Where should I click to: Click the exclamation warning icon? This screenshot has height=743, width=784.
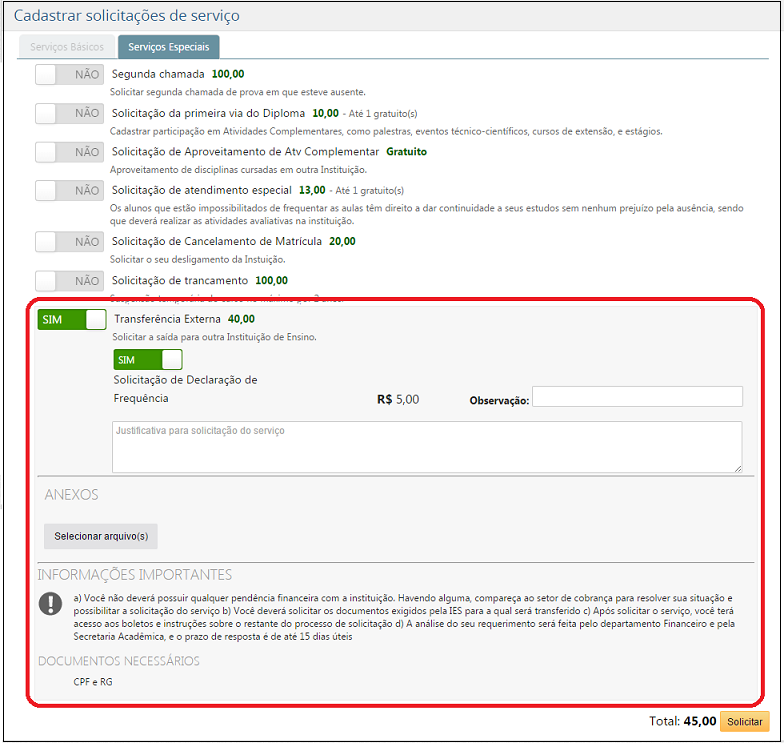[x=50, y=604]
